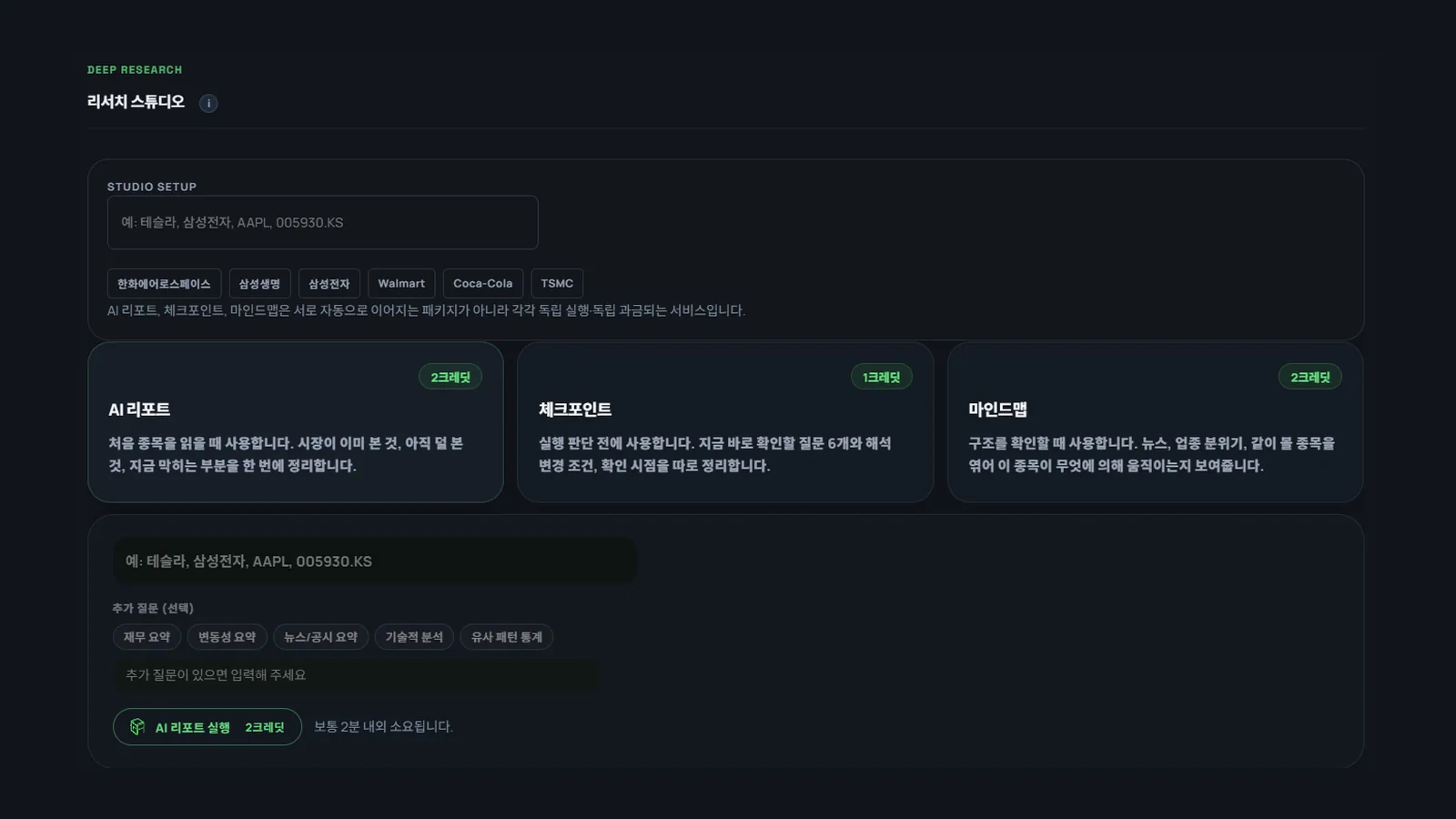Enable the 유사 패턴 통계 option
The image size is (1456, 819).
(507, 637)
